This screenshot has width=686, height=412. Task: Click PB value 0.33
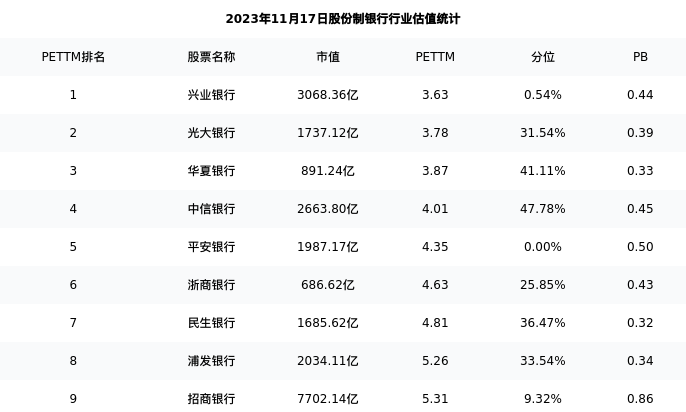(640, 171)
